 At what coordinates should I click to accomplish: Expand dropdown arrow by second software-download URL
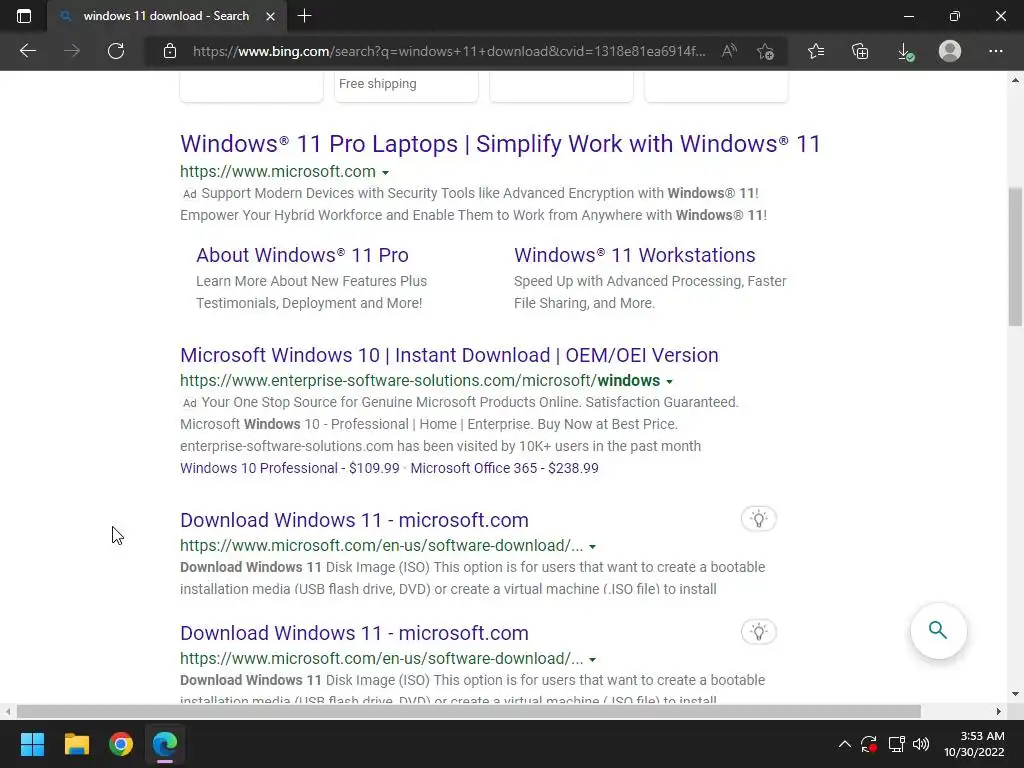[x=592, y=660]
